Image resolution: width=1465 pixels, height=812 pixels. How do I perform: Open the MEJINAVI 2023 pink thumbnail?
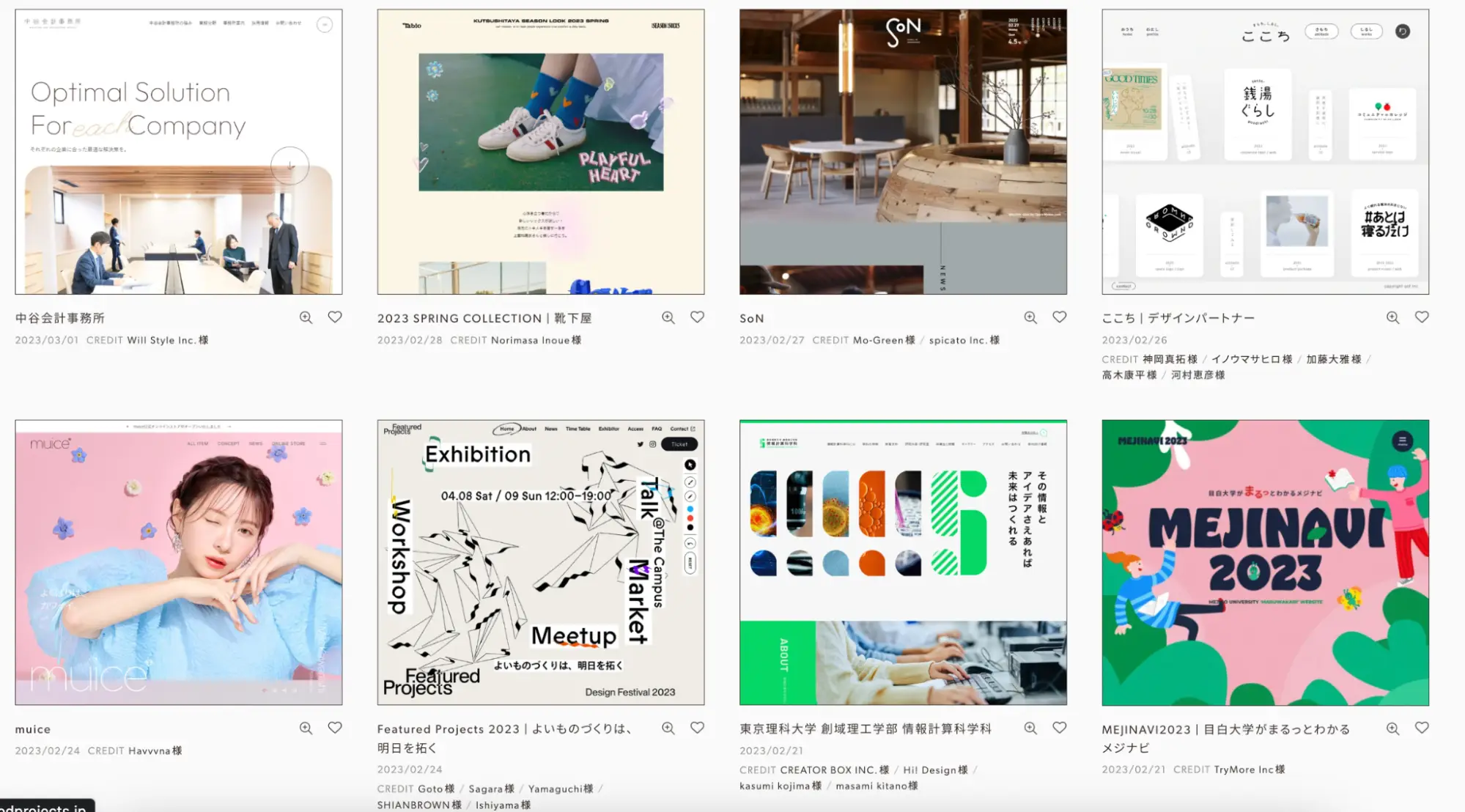click(x=1265, y=562)
